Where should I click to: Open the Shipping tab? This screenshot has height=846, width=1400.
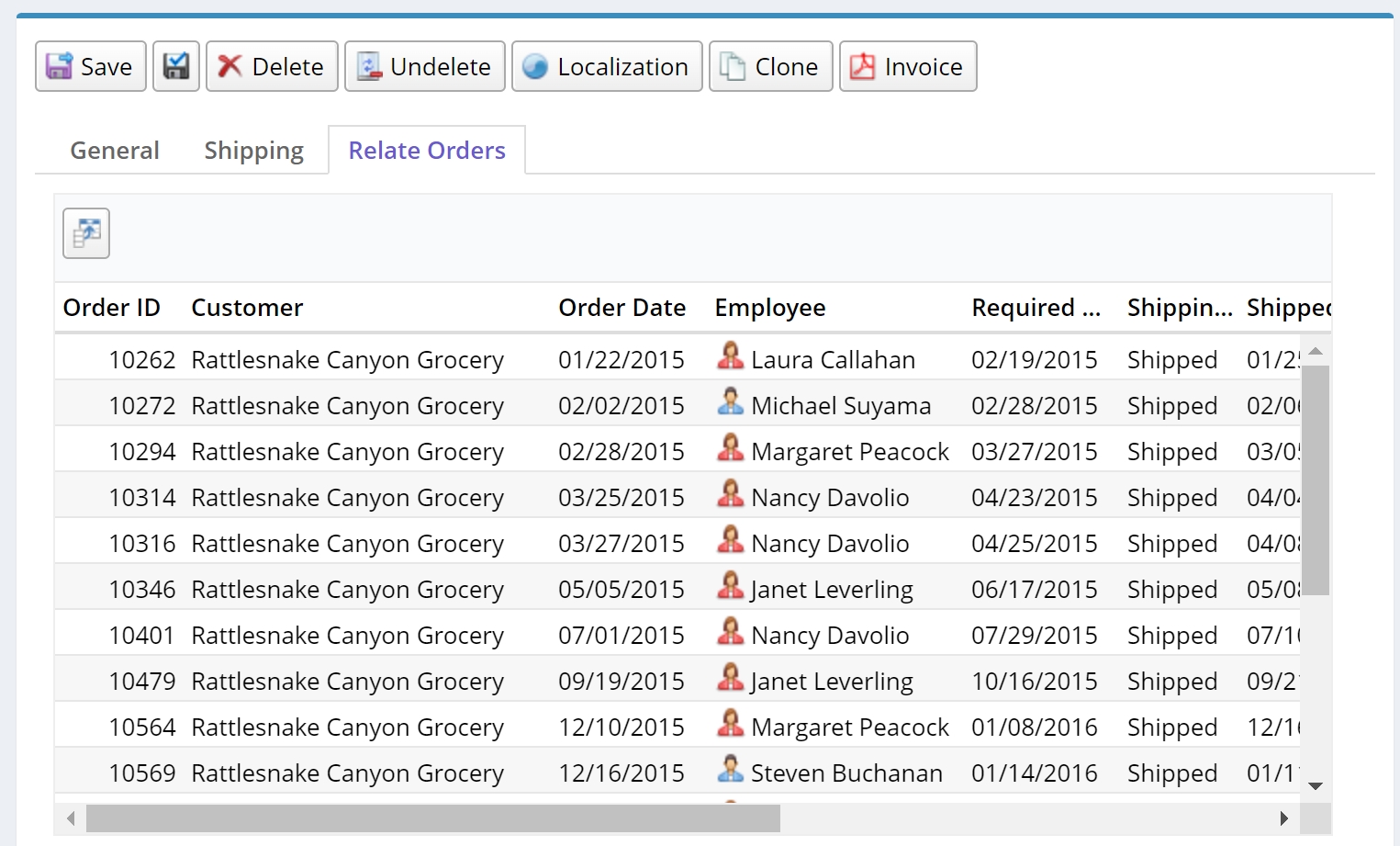[x=253, y=150]
